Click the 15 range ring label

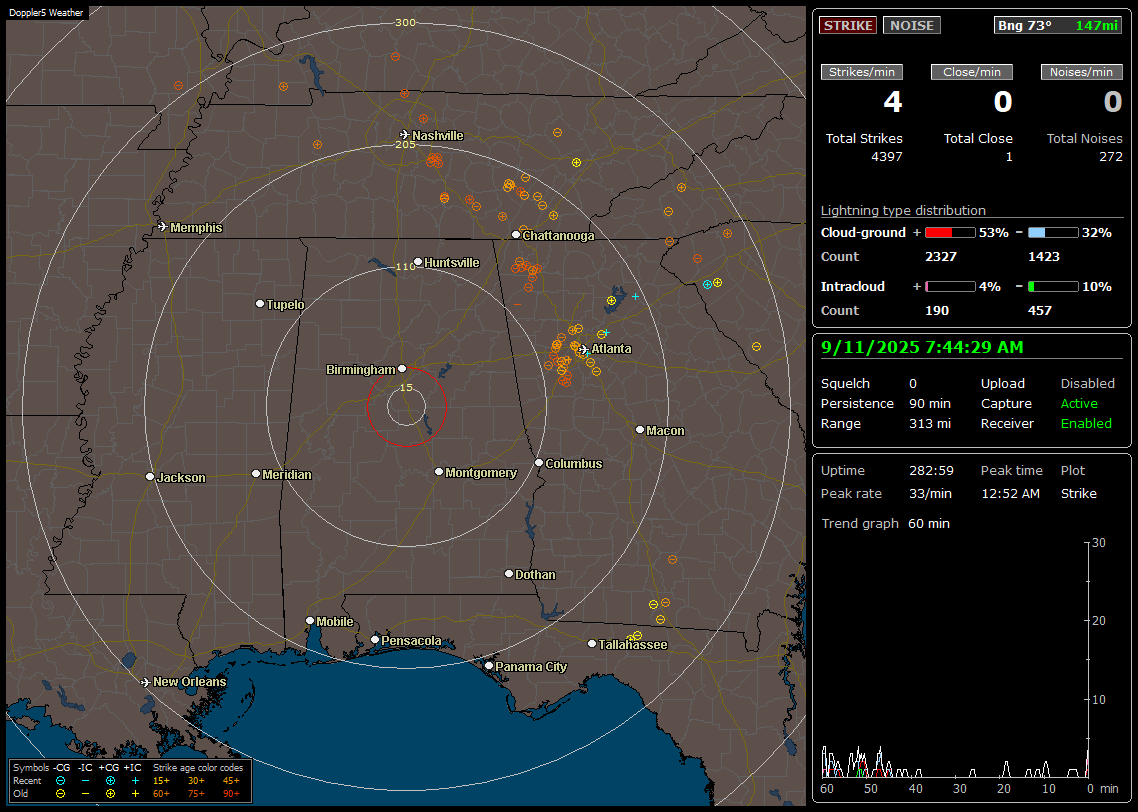point(406,387)
